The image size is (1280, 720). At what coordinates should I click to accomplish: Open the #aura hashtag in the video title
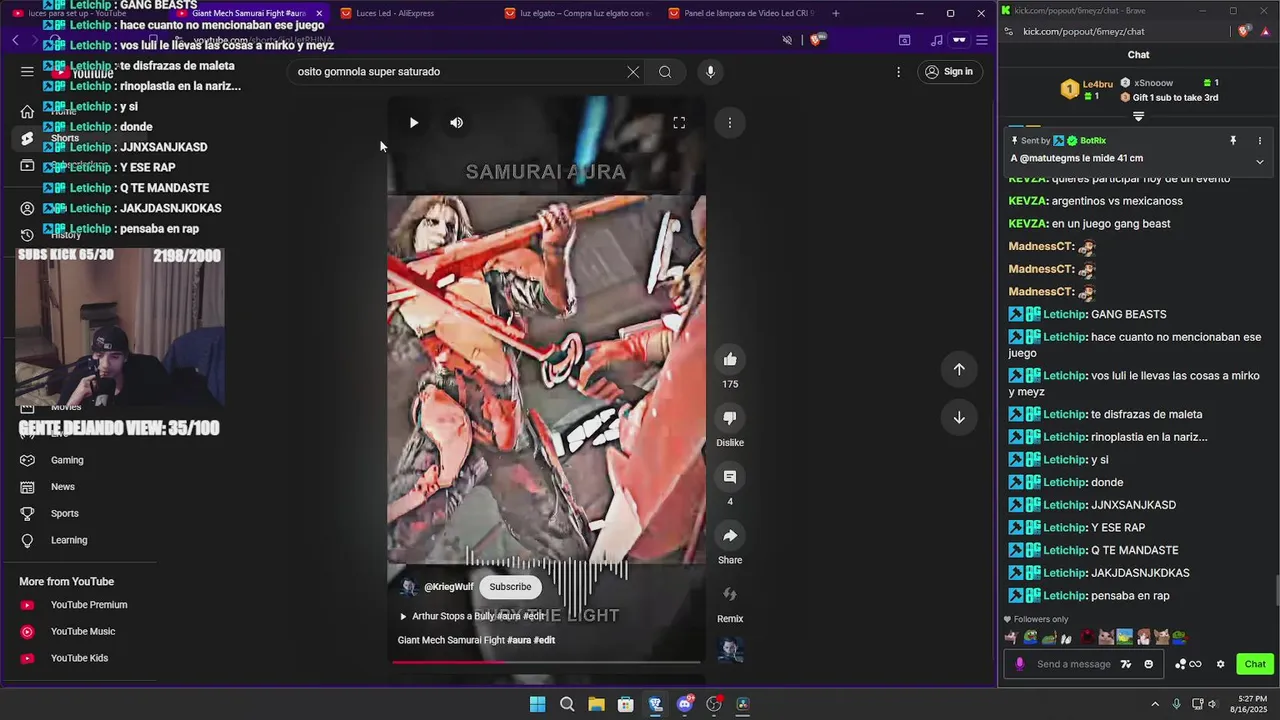[518, 640]
